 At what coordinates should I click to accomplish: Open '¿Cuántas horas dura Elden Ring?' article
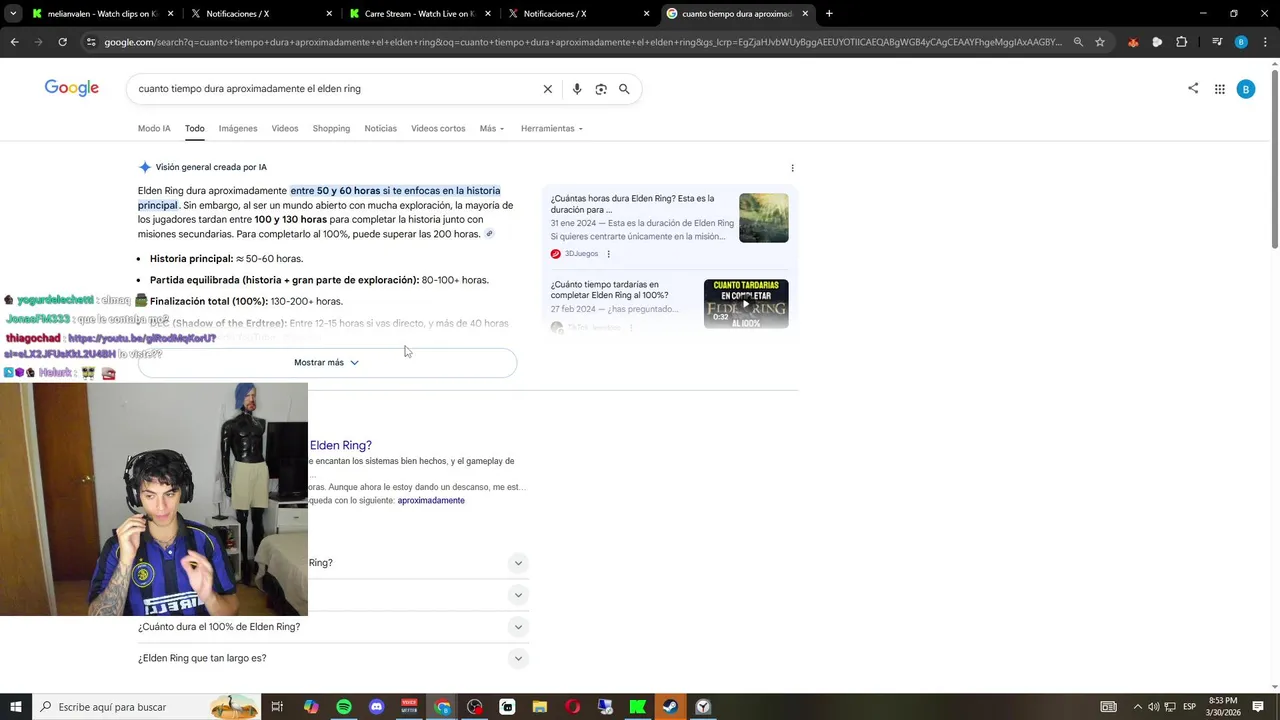[632, 204]
